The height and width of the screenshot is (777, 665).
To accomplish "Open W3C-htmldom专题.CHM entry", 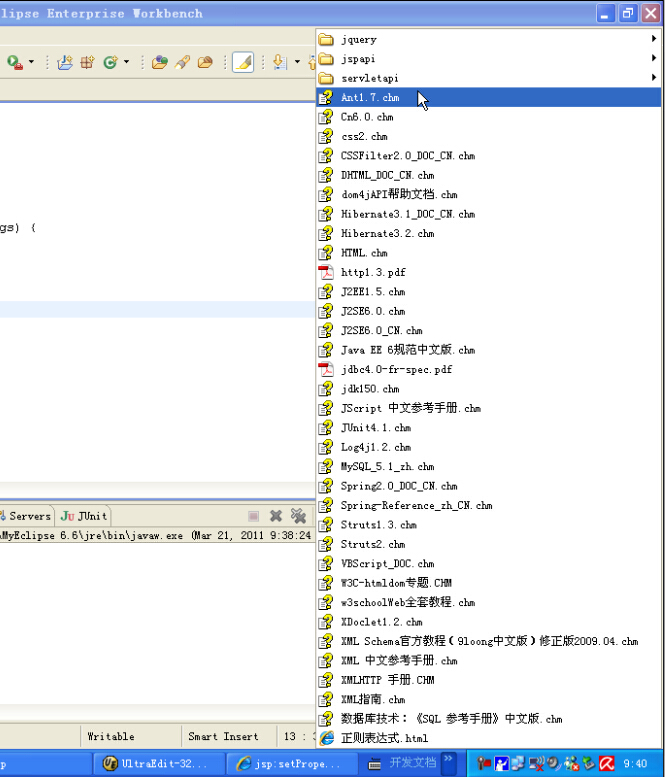I will point(489,583).
